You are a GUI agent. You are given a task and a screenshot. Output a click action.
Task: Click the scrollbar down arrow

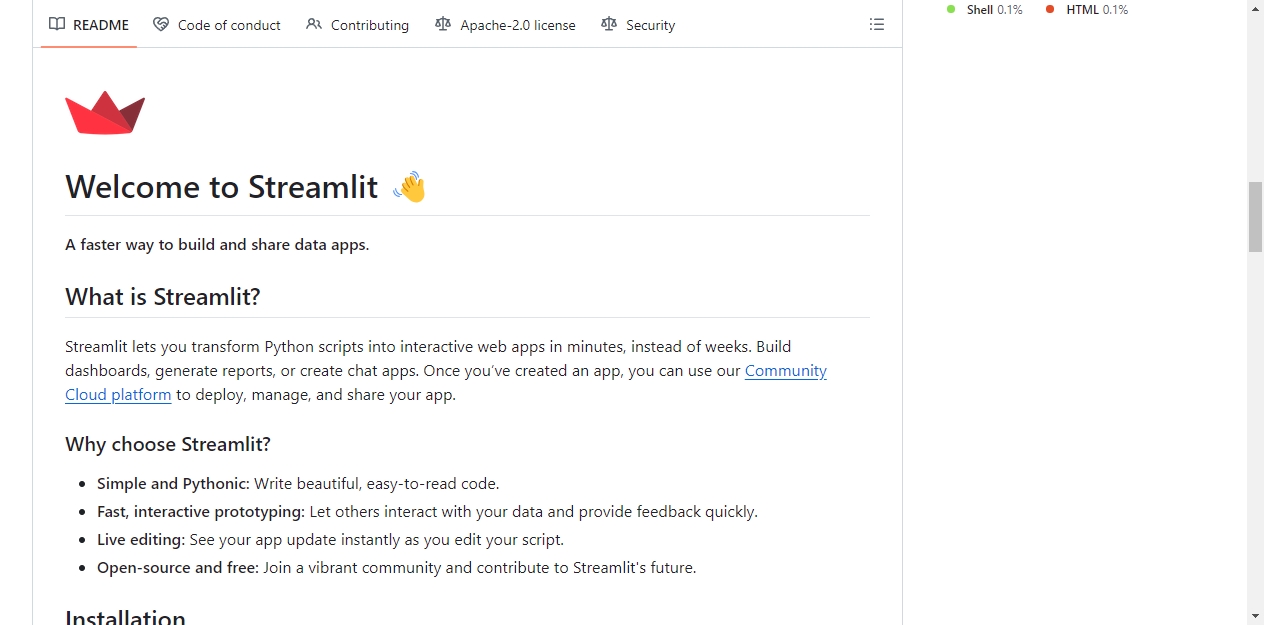1256,616
